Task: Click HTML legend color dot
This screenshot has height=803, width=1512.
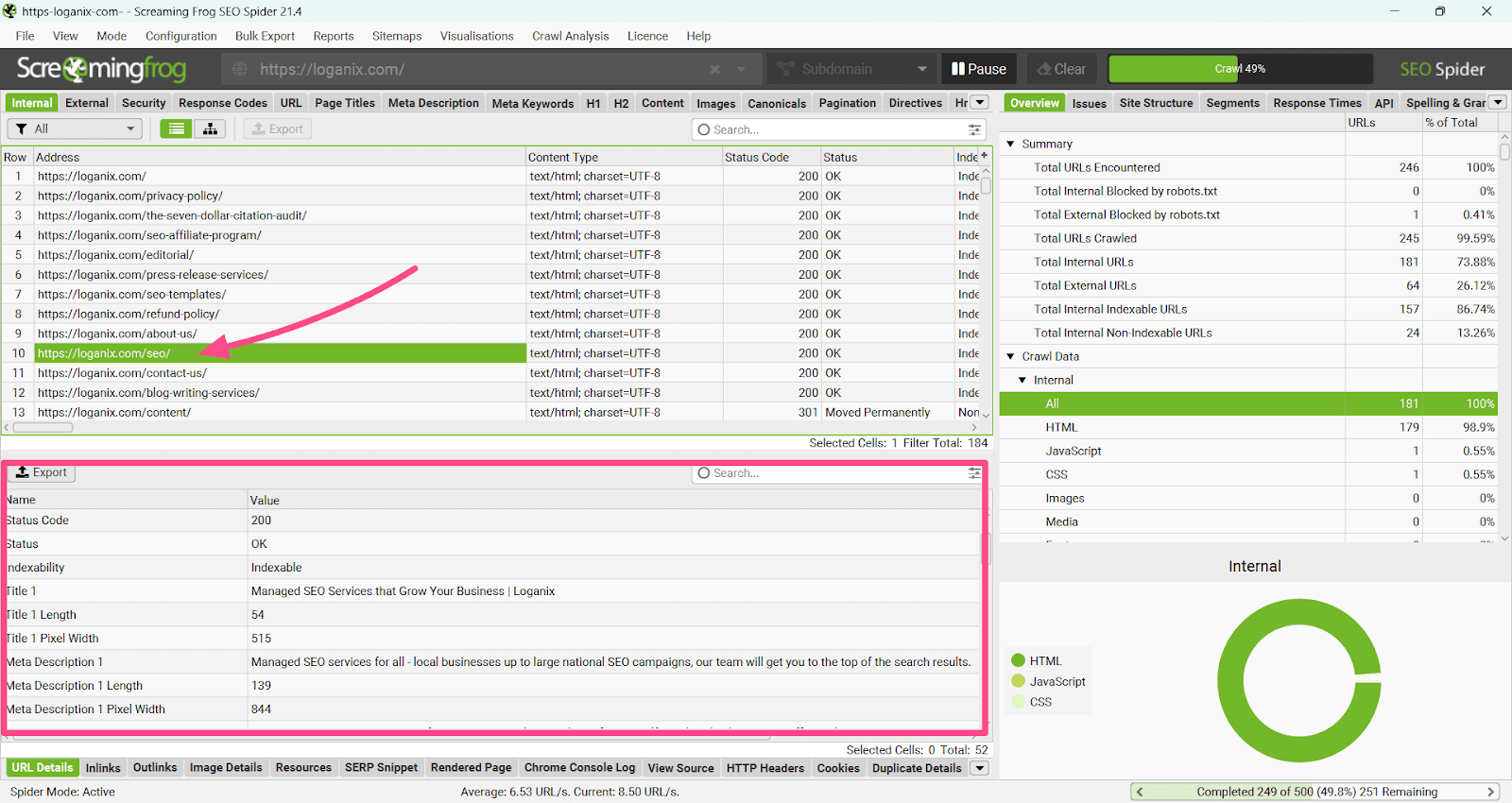Action: [1018, 660]
